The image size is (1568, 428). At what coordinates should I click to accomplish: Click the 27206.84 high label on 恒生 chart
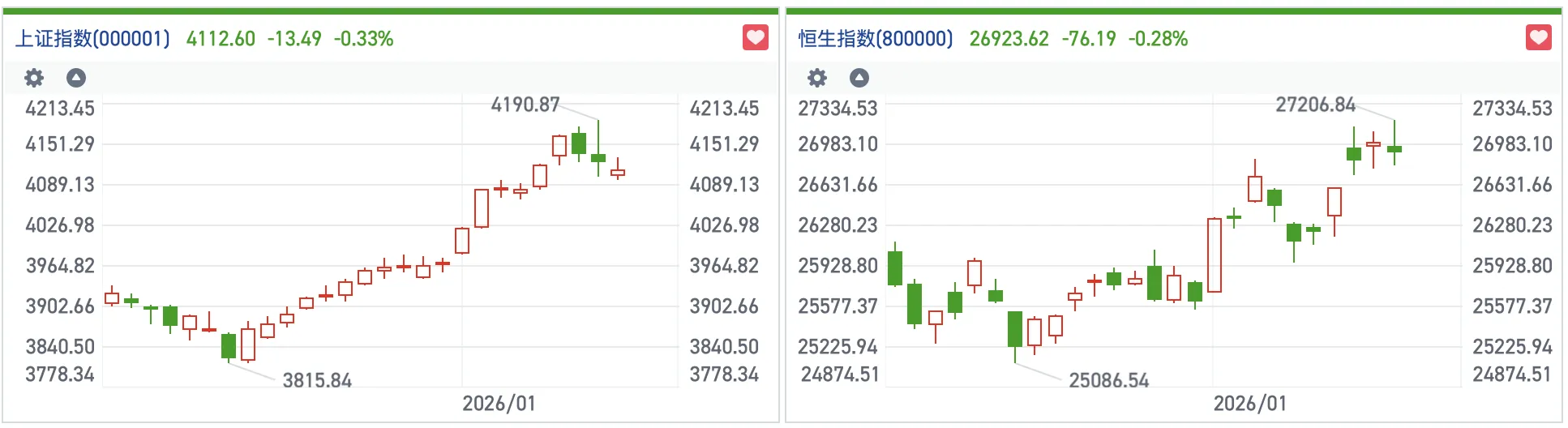coord(1315,105)
